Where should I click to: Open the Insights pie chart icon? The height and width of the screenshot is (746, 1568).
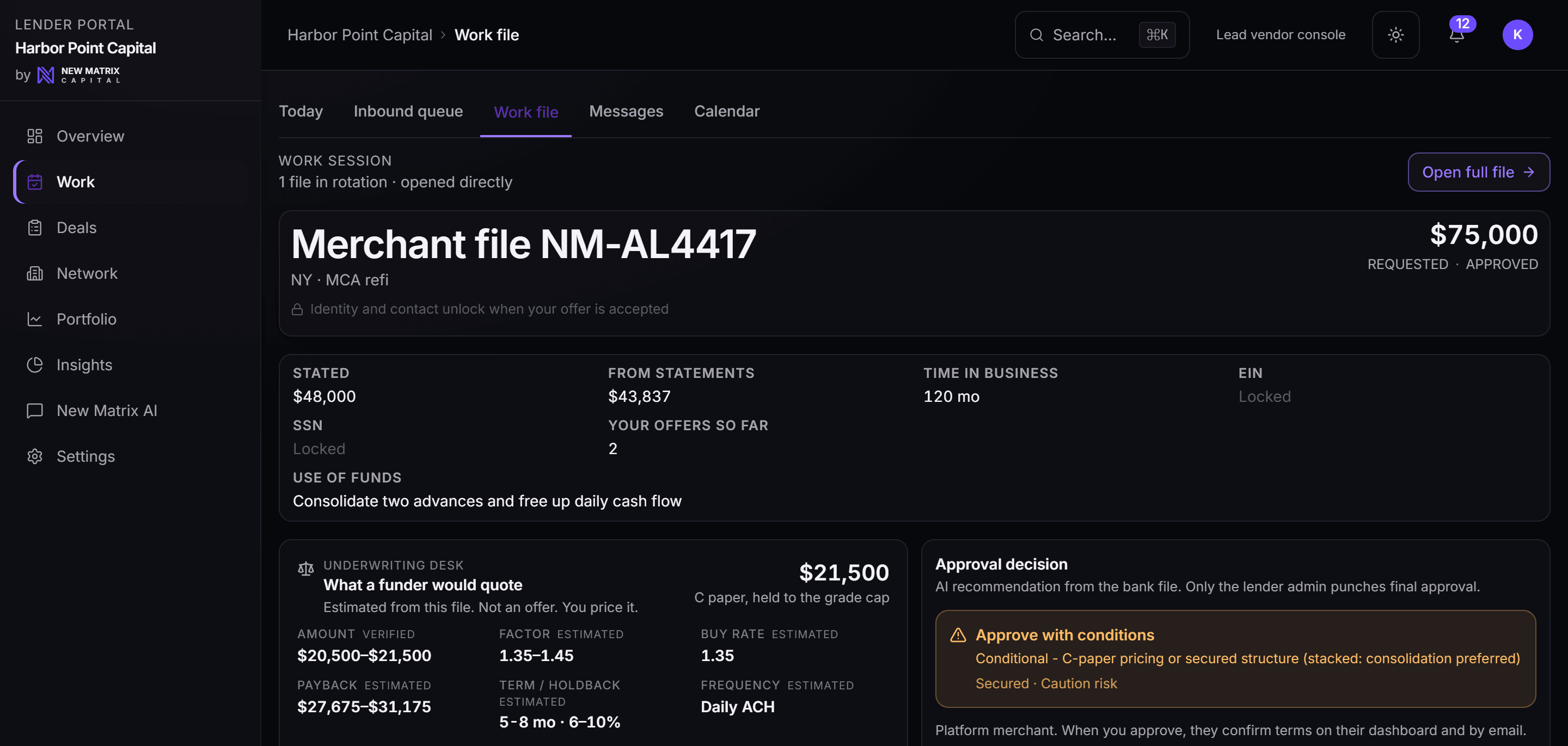35,364
